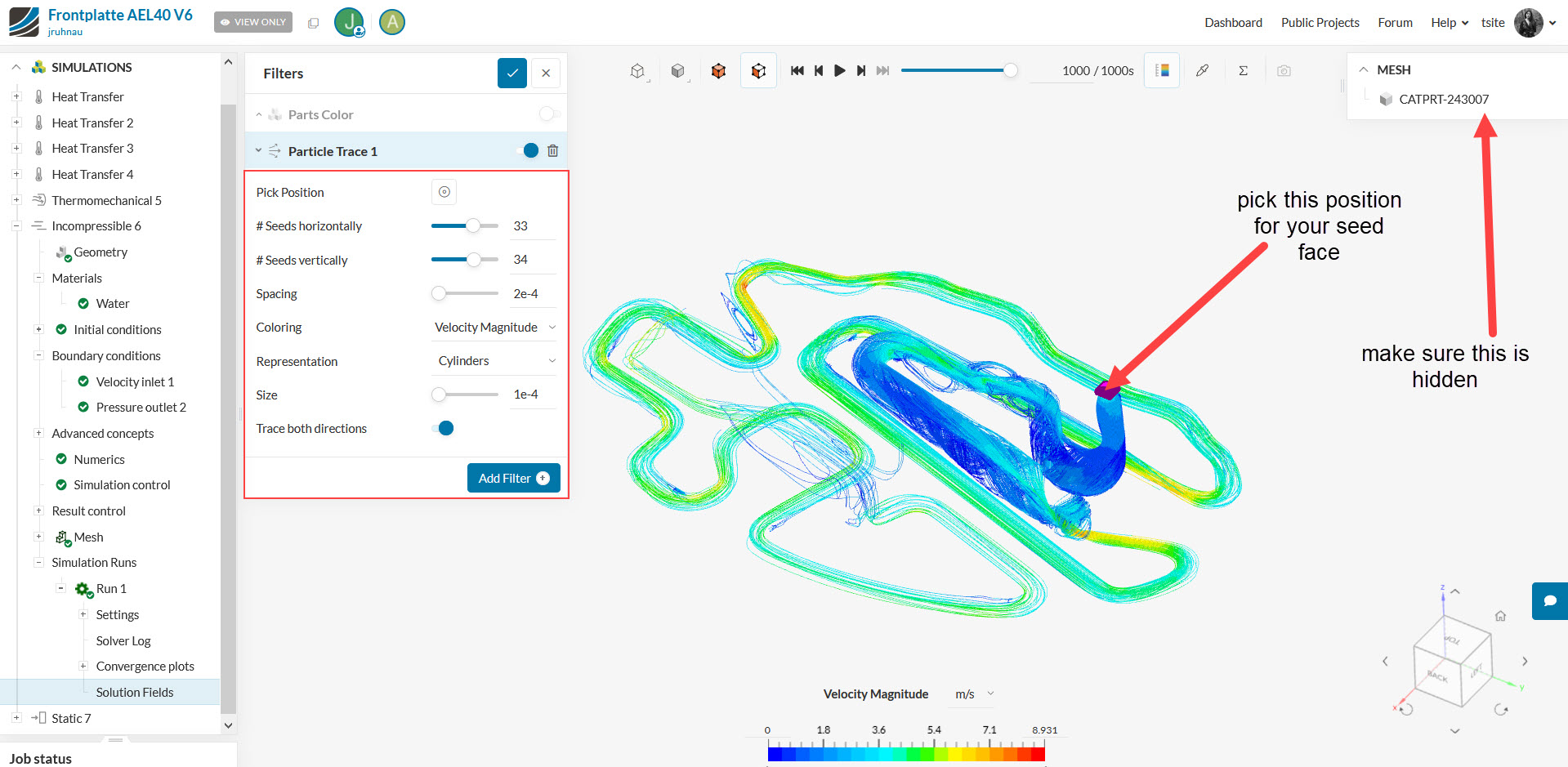Collapse the Run 1 tree node
1568x767 pixels.
click(x=60, y=588)
